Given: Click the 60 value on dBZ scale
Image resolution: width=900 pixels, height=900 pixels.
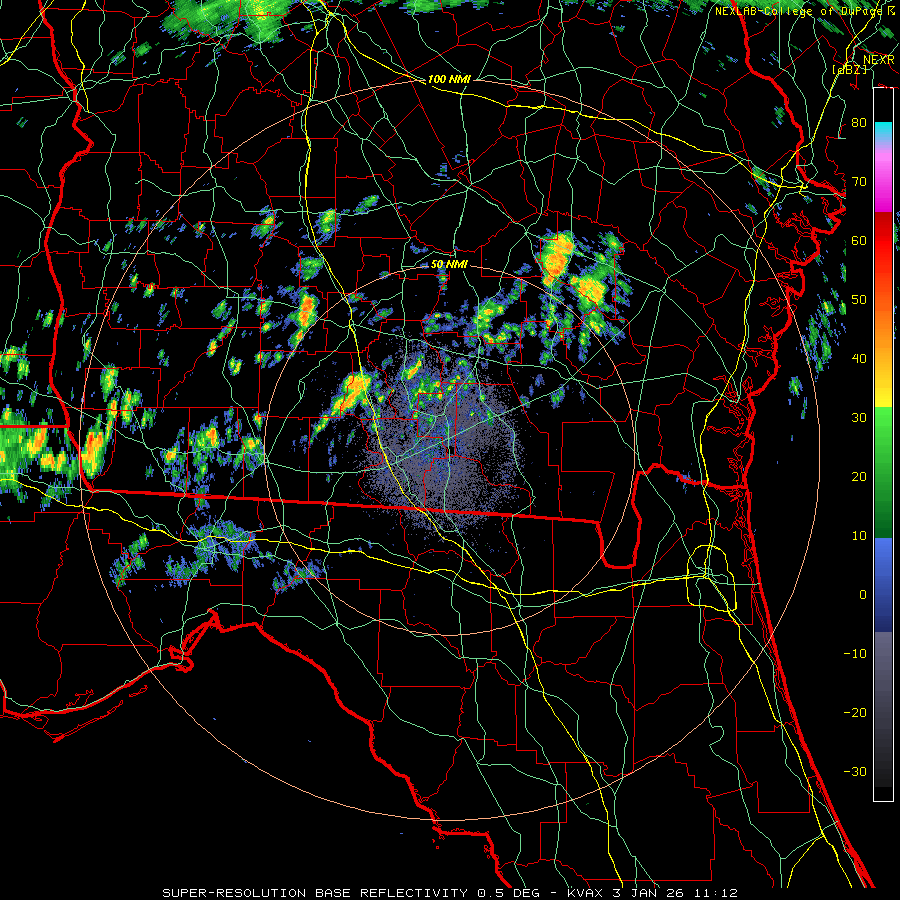Looking at the screenshot, I should click(859, 241).
